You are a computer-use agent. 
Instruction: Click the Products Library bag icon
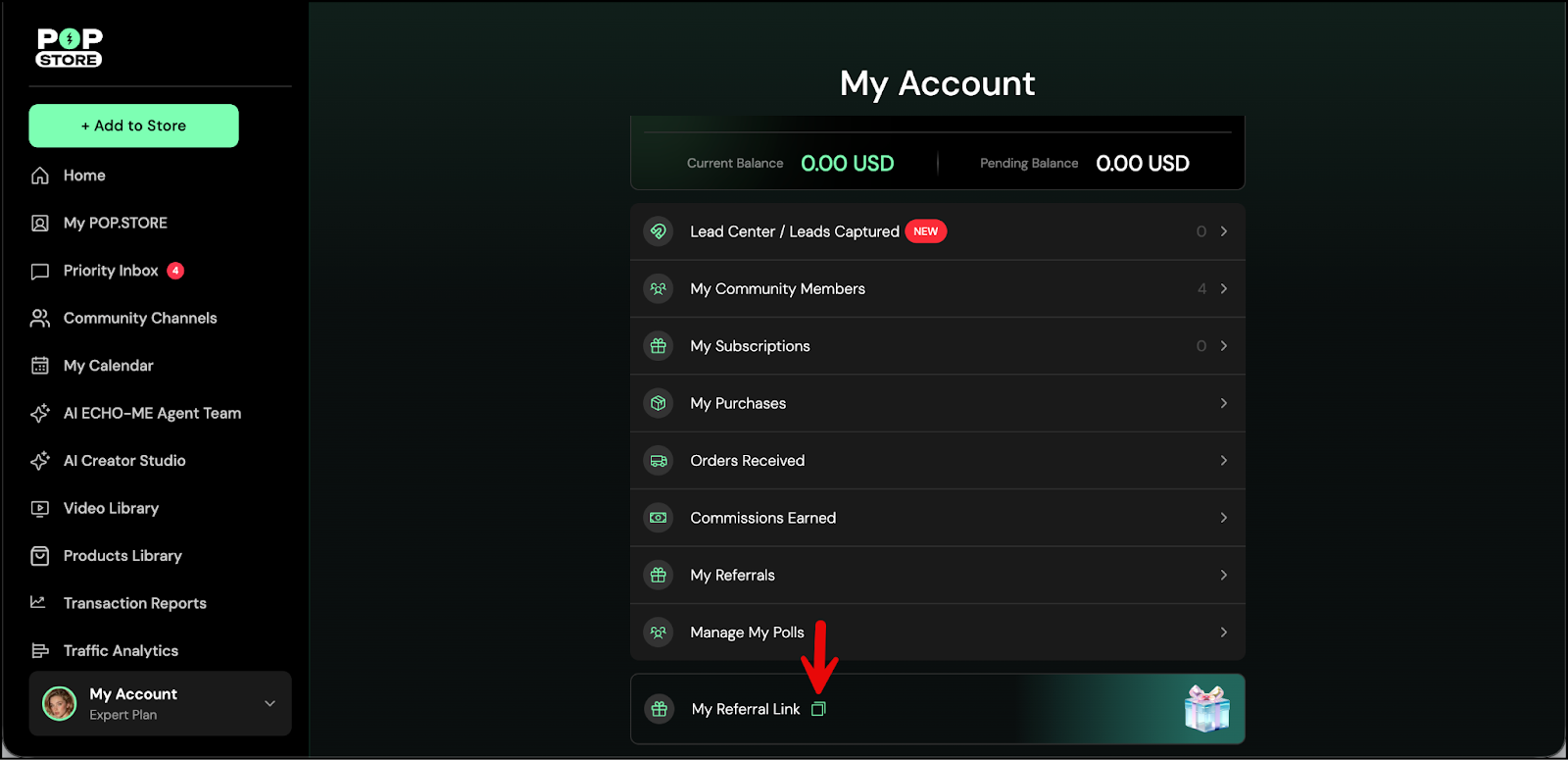(x=40, y=556)
